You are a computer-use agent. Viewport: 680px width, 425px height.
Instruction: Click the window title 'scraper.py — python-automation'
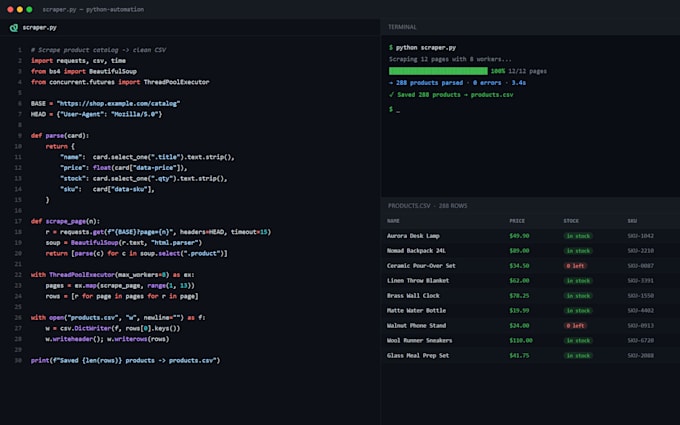coord(93,9)
